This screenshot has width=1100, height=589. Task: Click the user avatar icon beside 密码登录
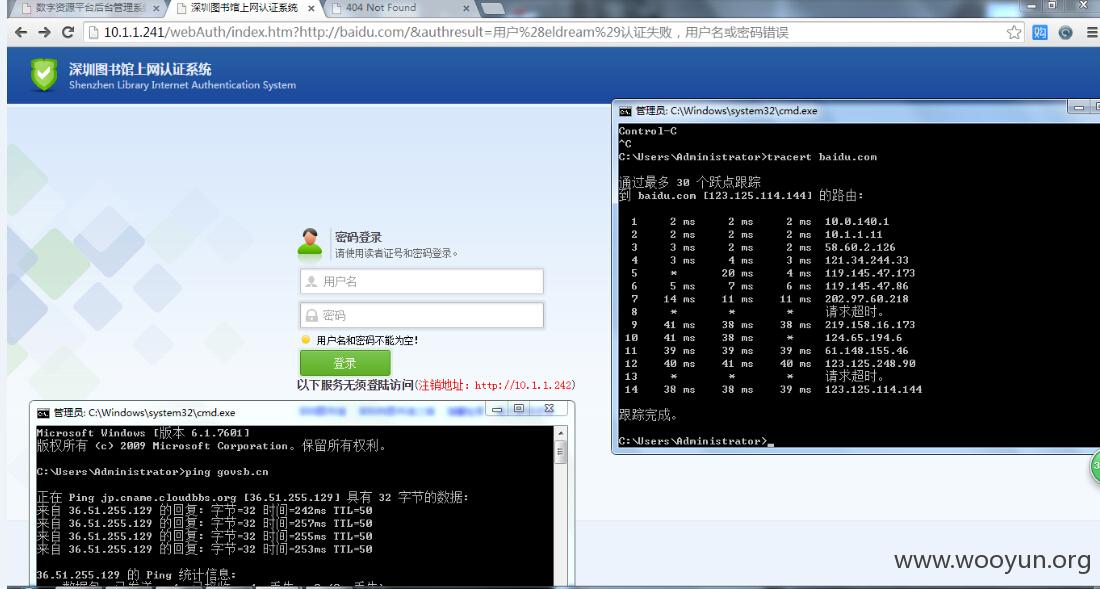(x=309, y=242)
